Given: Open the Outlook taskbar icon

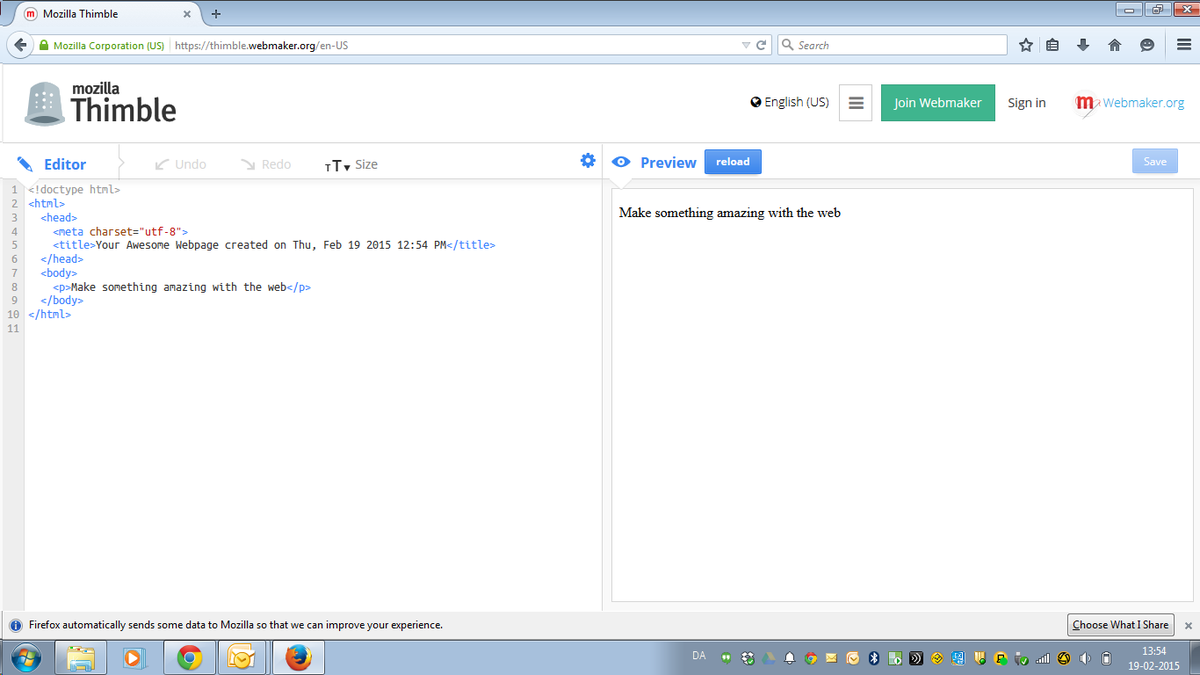Looking at the screenshot, I should 242,657.
